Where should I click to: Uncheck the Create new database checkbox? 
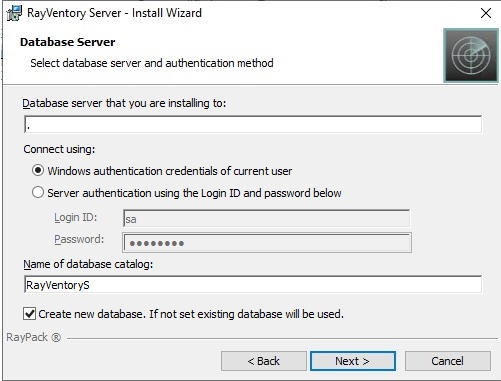point(29,314)
